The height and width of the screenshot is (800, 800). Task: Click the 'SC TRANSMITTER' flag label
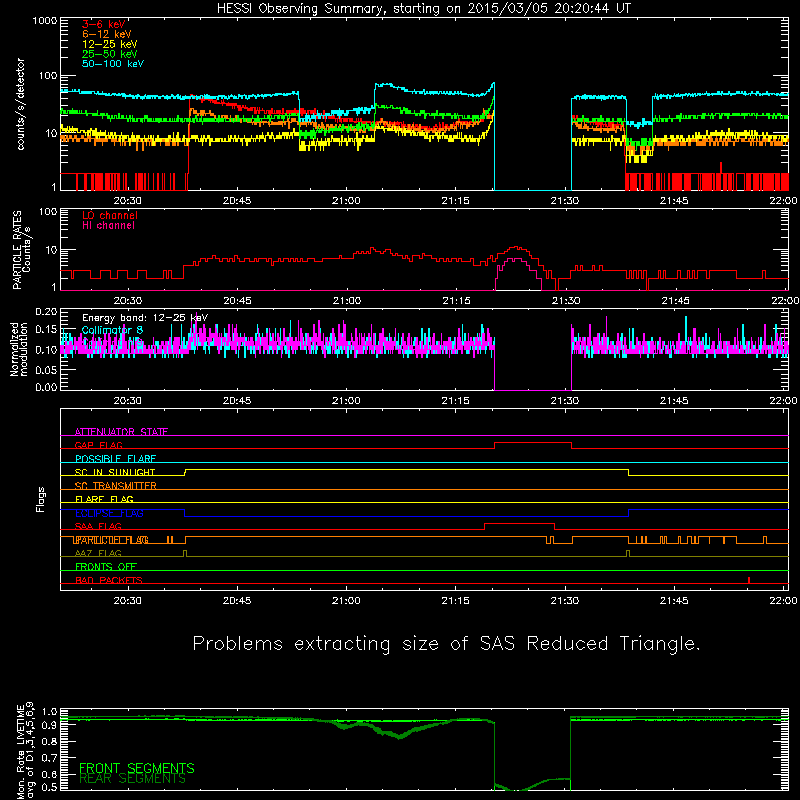pos(115,486)
